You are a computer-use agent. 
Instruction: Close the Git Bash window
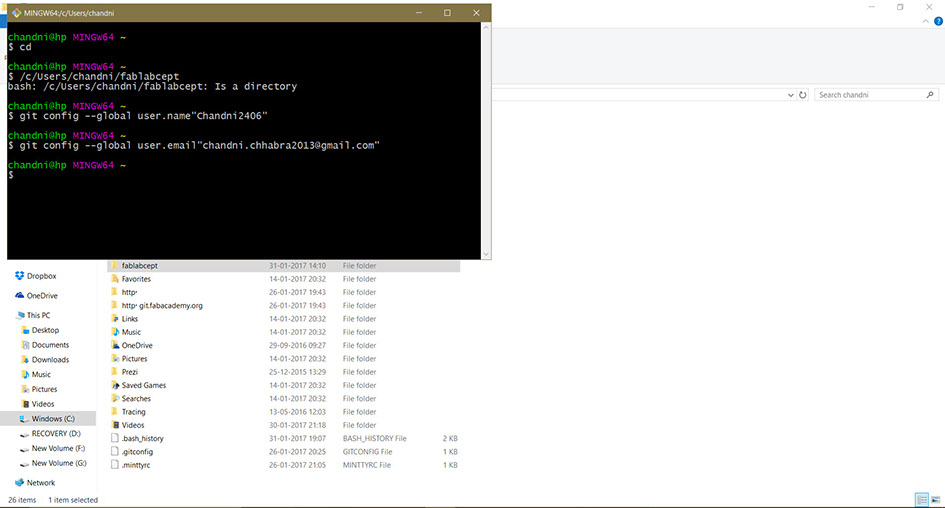pyautogui.click(x=476, y=13)
